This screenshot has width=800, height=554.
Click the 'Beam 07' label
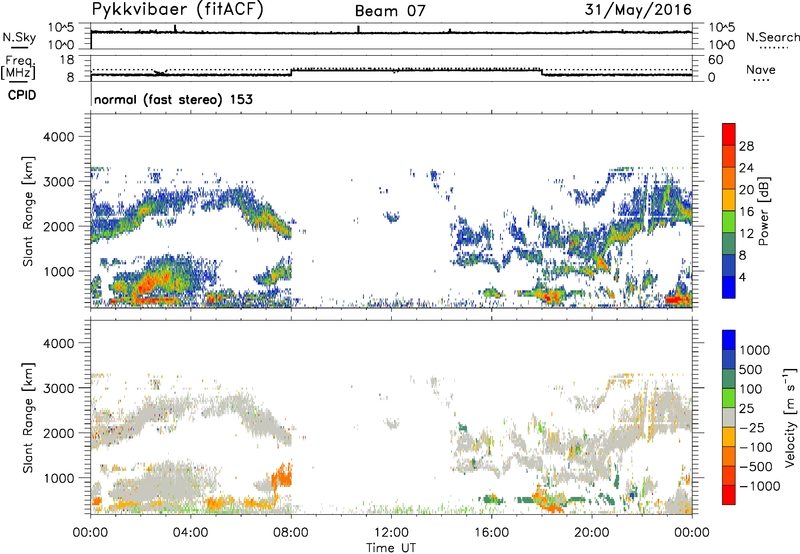[x=390, y=11]
